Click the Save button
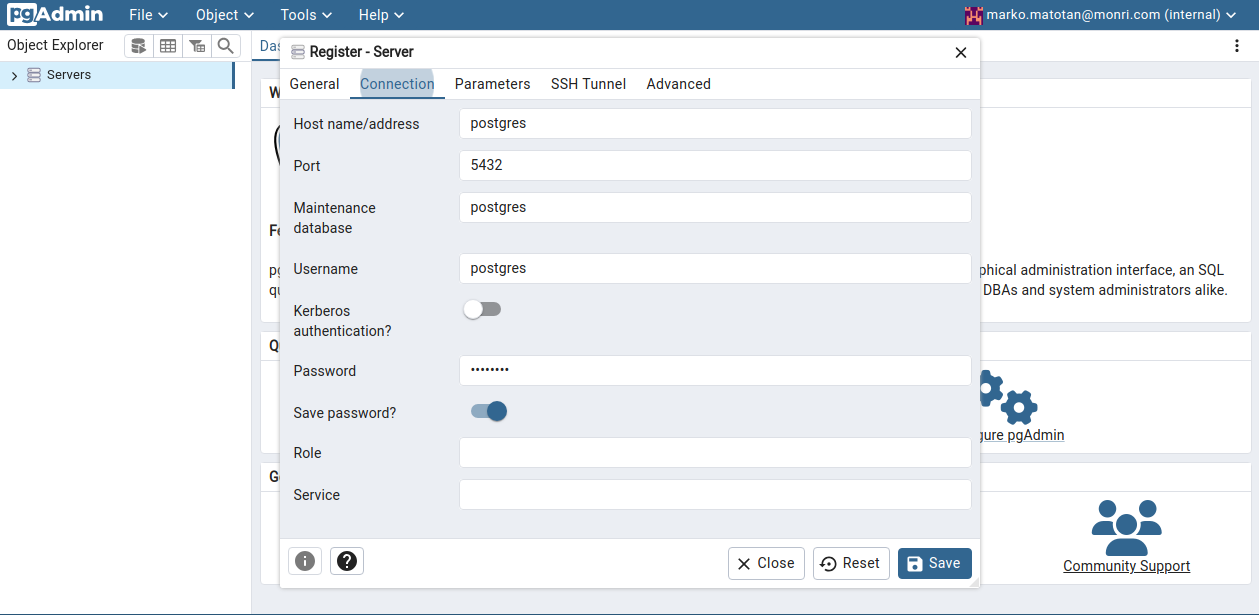1259x615 pixels. point(934,563)
